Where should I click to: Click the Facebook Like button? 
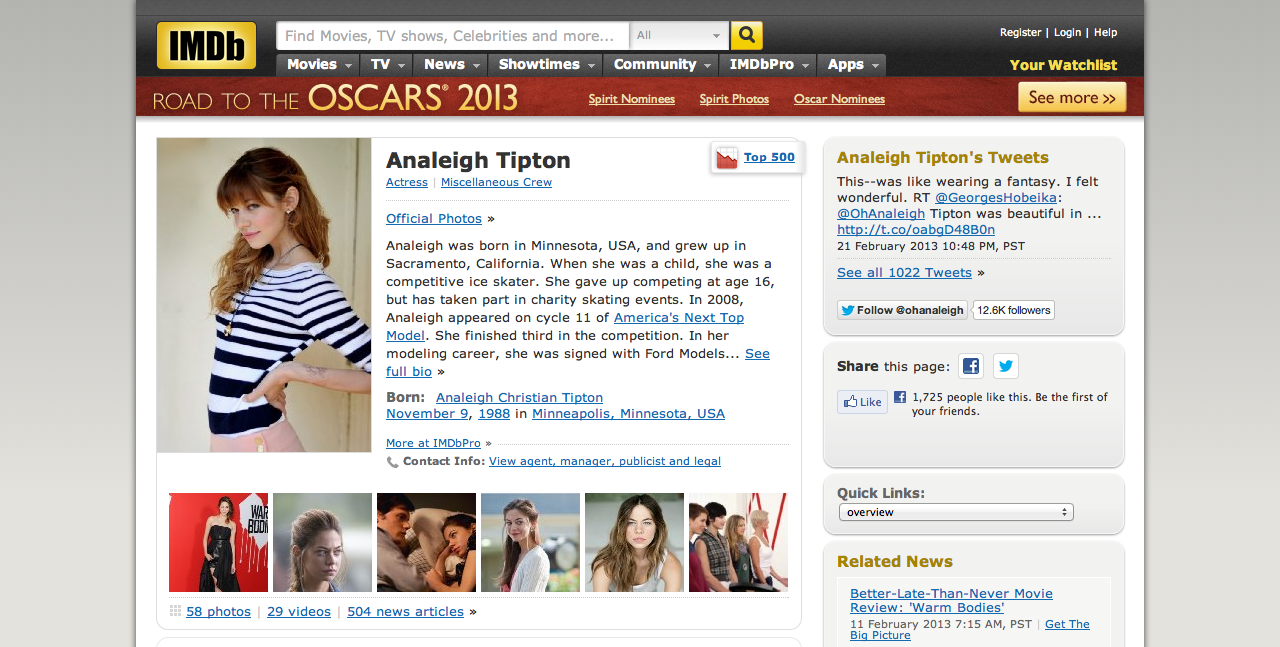pyautogui.click(x=862, y=402)
